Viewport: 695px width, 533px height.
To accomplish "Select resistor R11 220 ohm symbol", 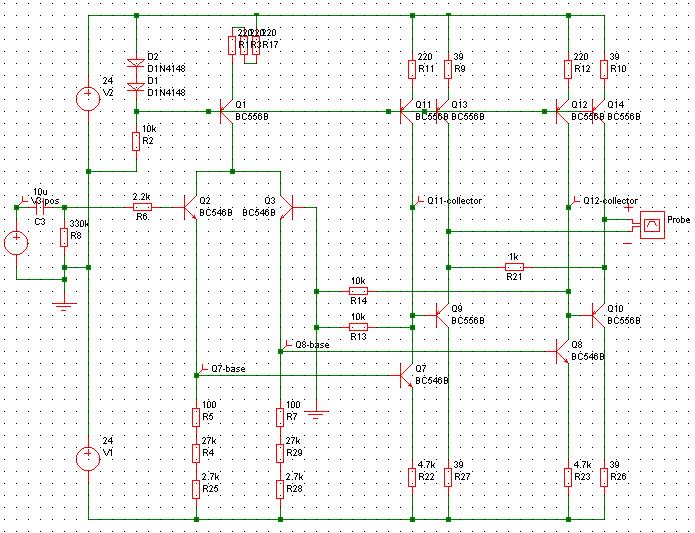I will (x=412, y=70).
